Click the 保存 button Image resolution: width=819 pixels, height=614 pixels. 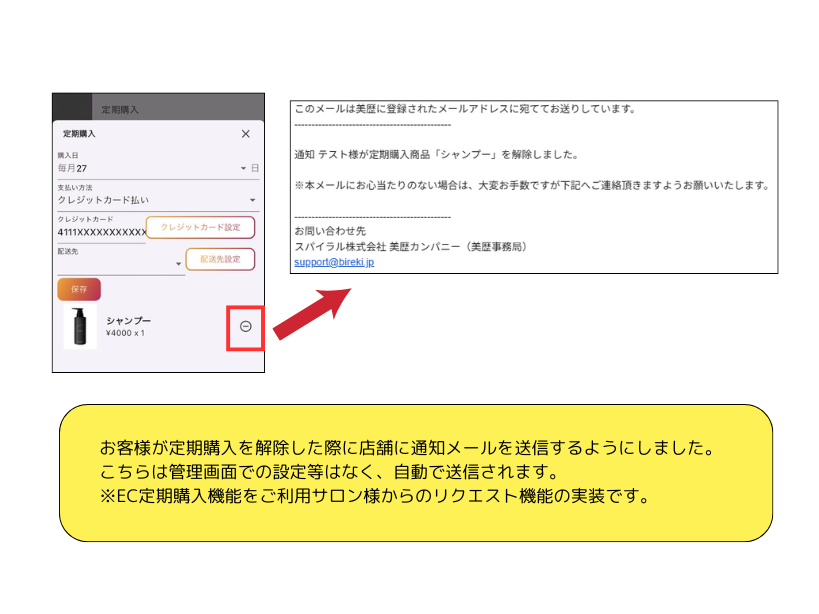(79, 289)
